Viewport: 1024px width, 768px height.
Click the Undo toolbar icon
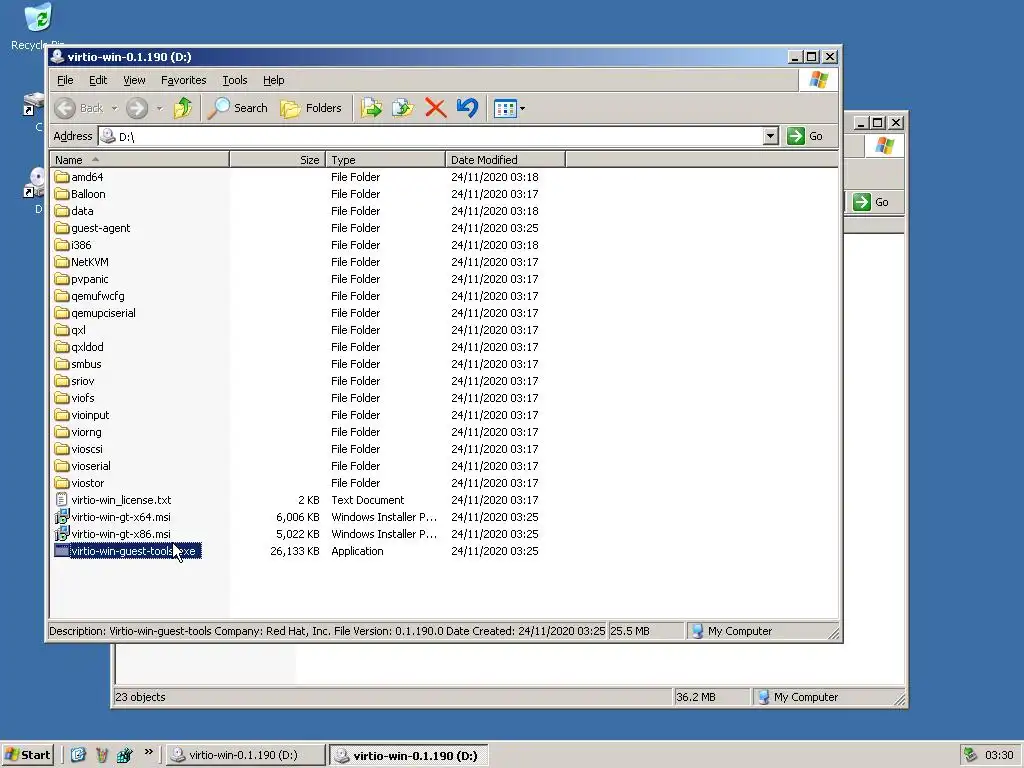pos(467,108)
